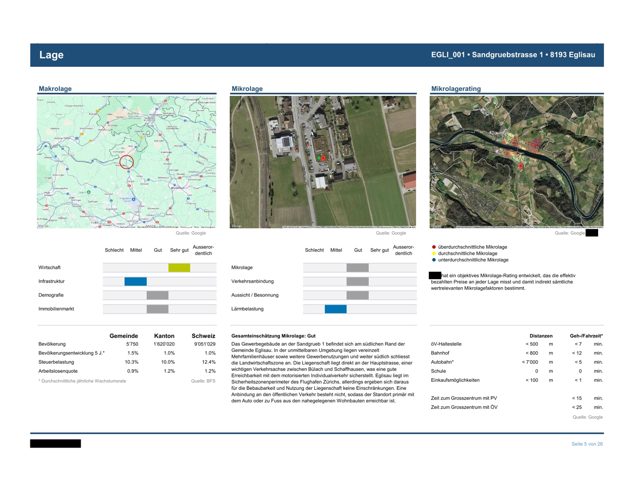Click the 'Bahnhof' row label
The height and width of the screenshot is (495, 640).
(x=440, y=353)
